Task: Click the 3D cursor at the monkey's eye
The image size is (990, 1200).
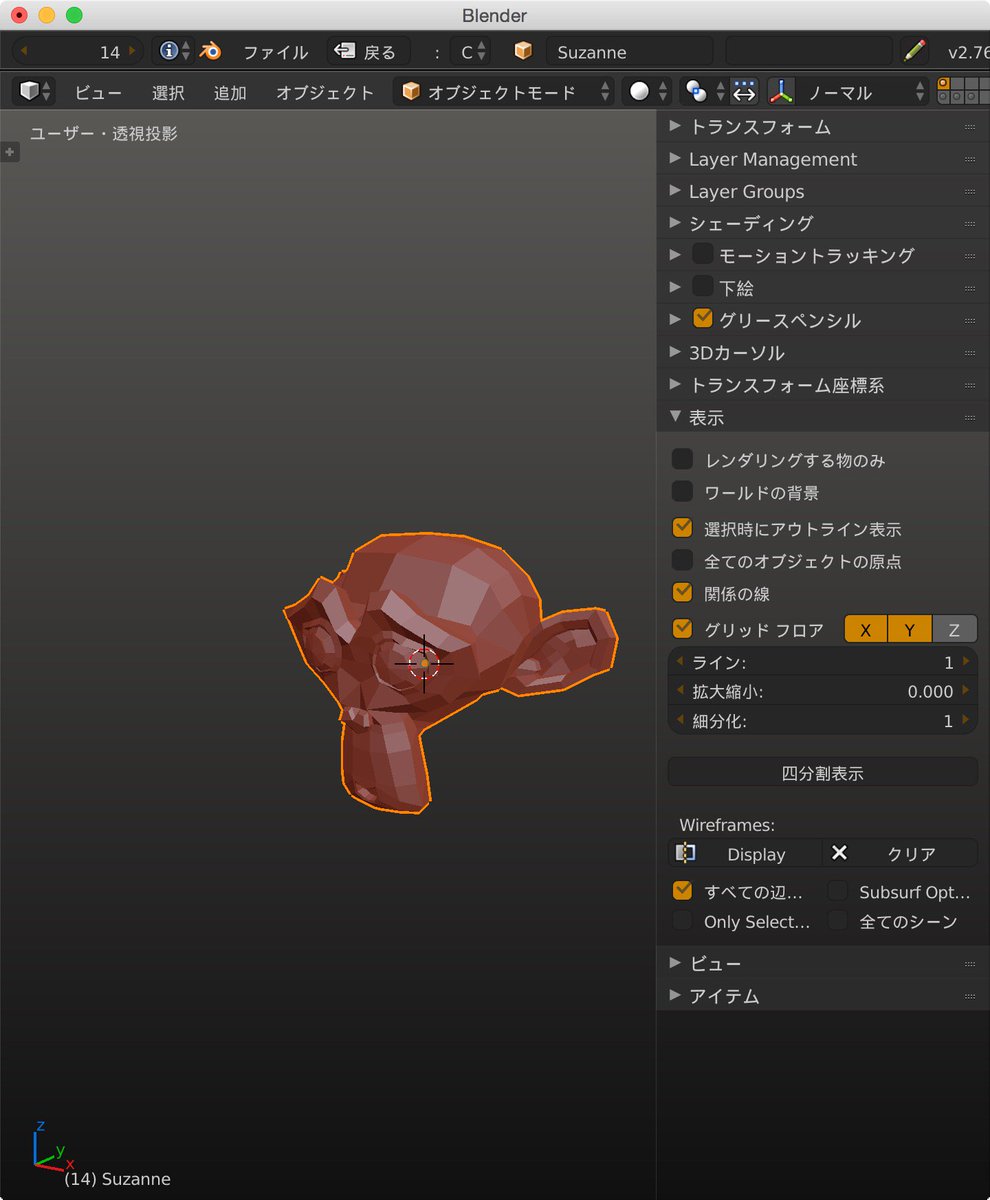Action: coord(424,662)
